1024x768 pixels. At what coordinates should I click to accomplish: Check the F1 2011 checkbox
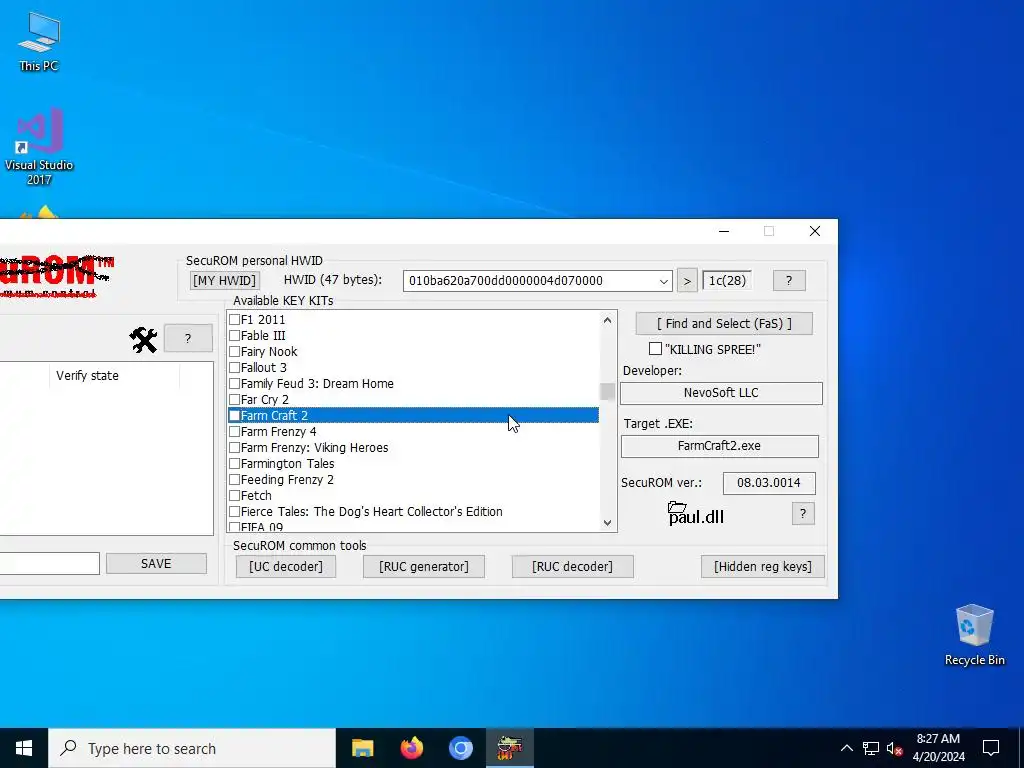pos(234,319)
